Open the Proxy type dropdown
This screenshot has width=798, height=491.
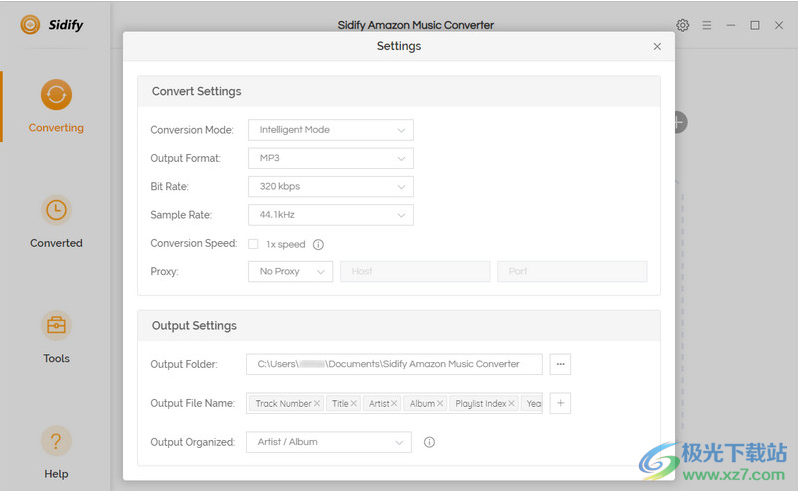click(x=291, y=271)
